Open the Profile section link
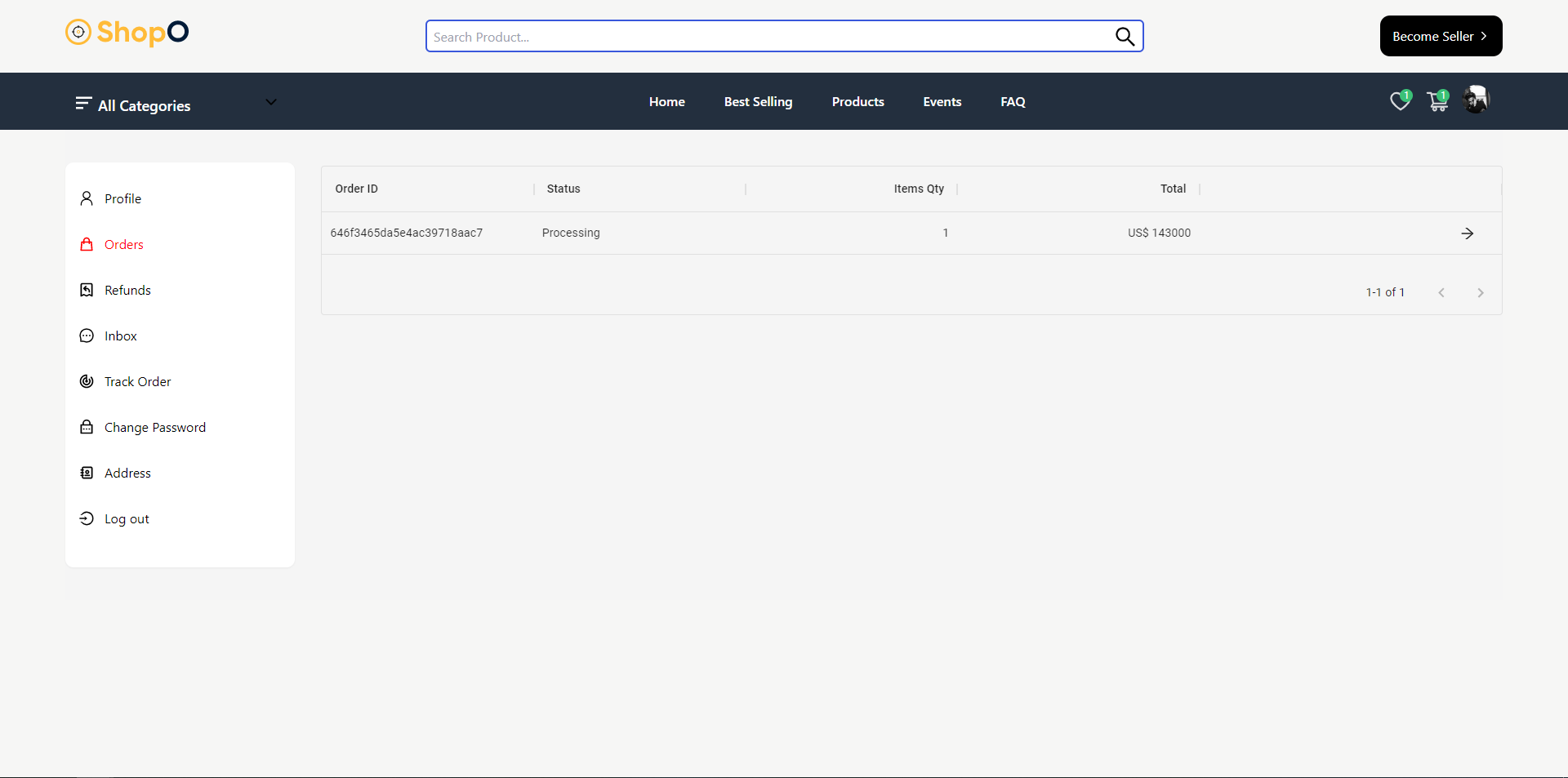The image size is (1568, 778). coord(122,198)
